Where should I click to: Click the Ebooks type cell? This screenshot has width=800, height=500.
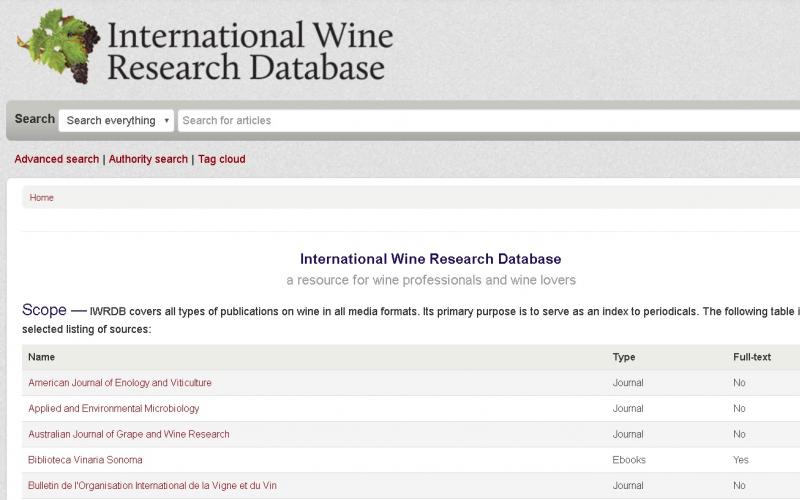tap(629, 460)
